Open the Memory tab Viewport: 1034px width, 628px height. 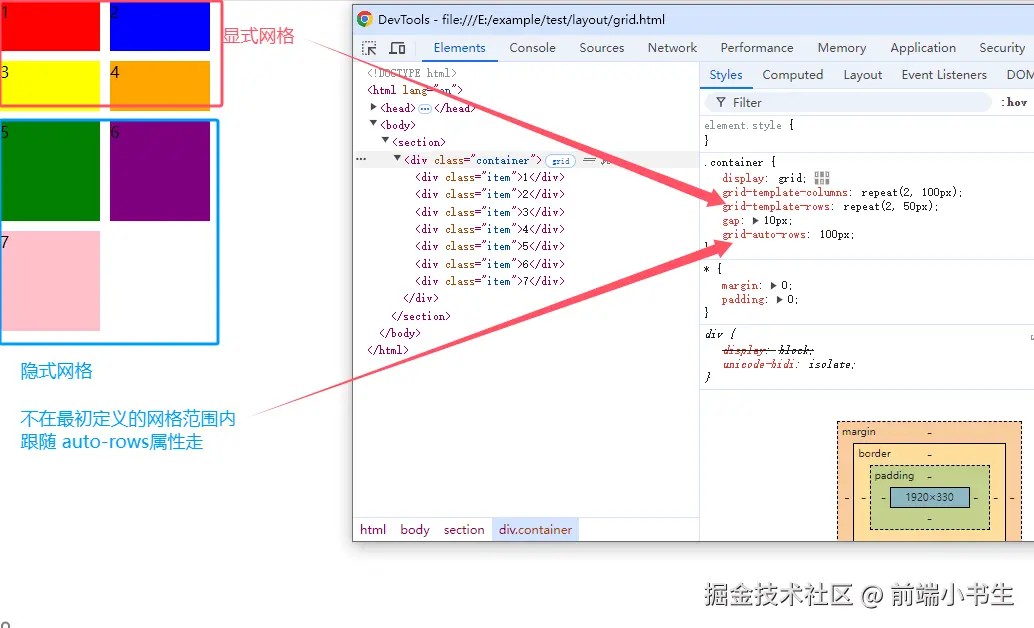(x=842, y=48)
